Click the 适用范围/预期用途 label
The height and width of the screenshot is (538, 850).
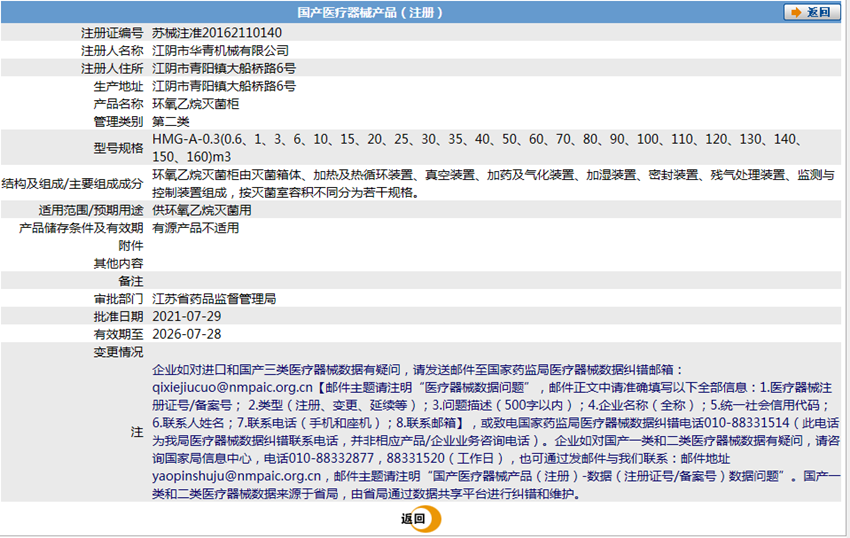(x=91, y=210)
